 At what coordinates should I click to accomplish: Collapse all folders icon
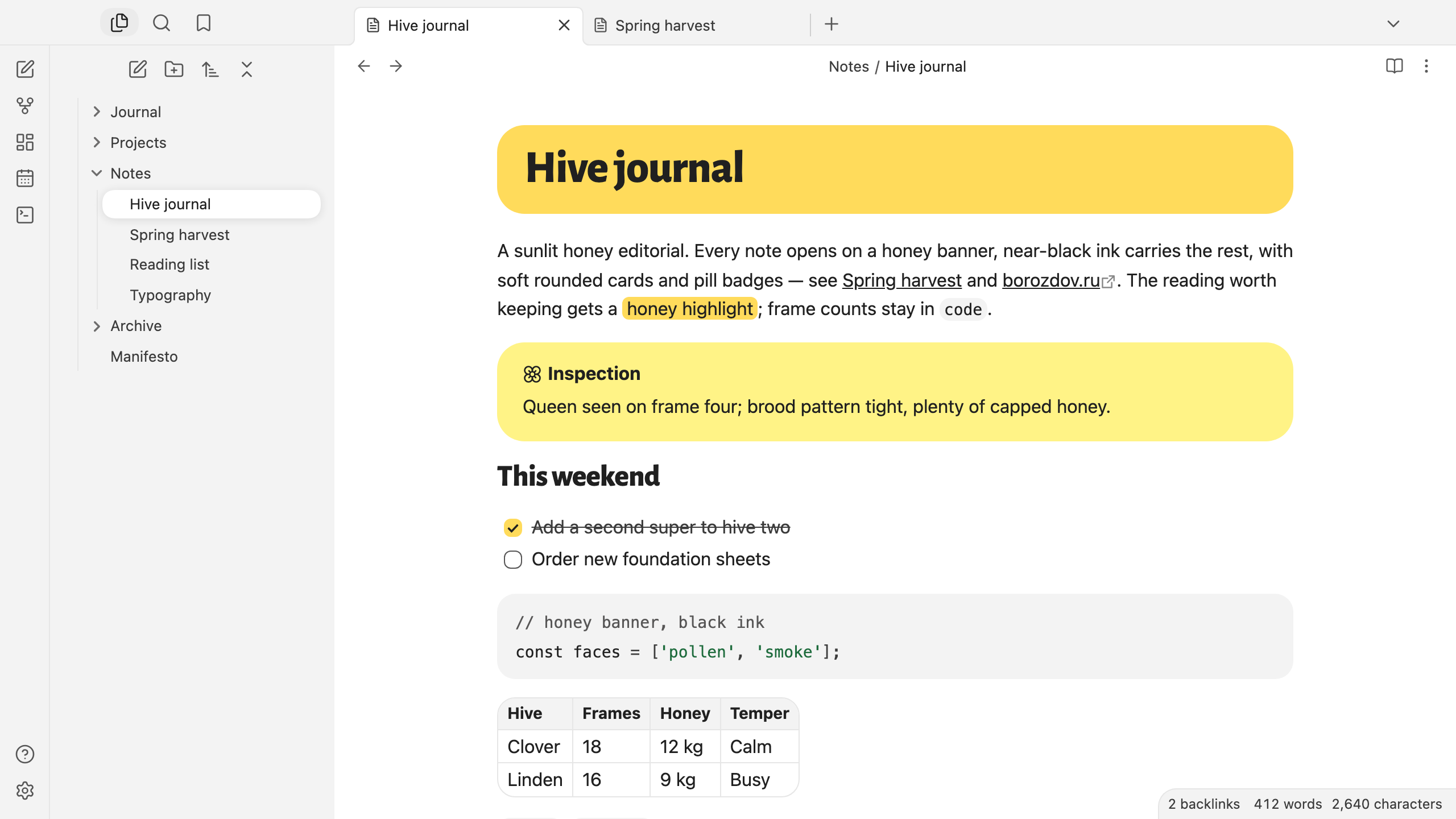point(247,69)
